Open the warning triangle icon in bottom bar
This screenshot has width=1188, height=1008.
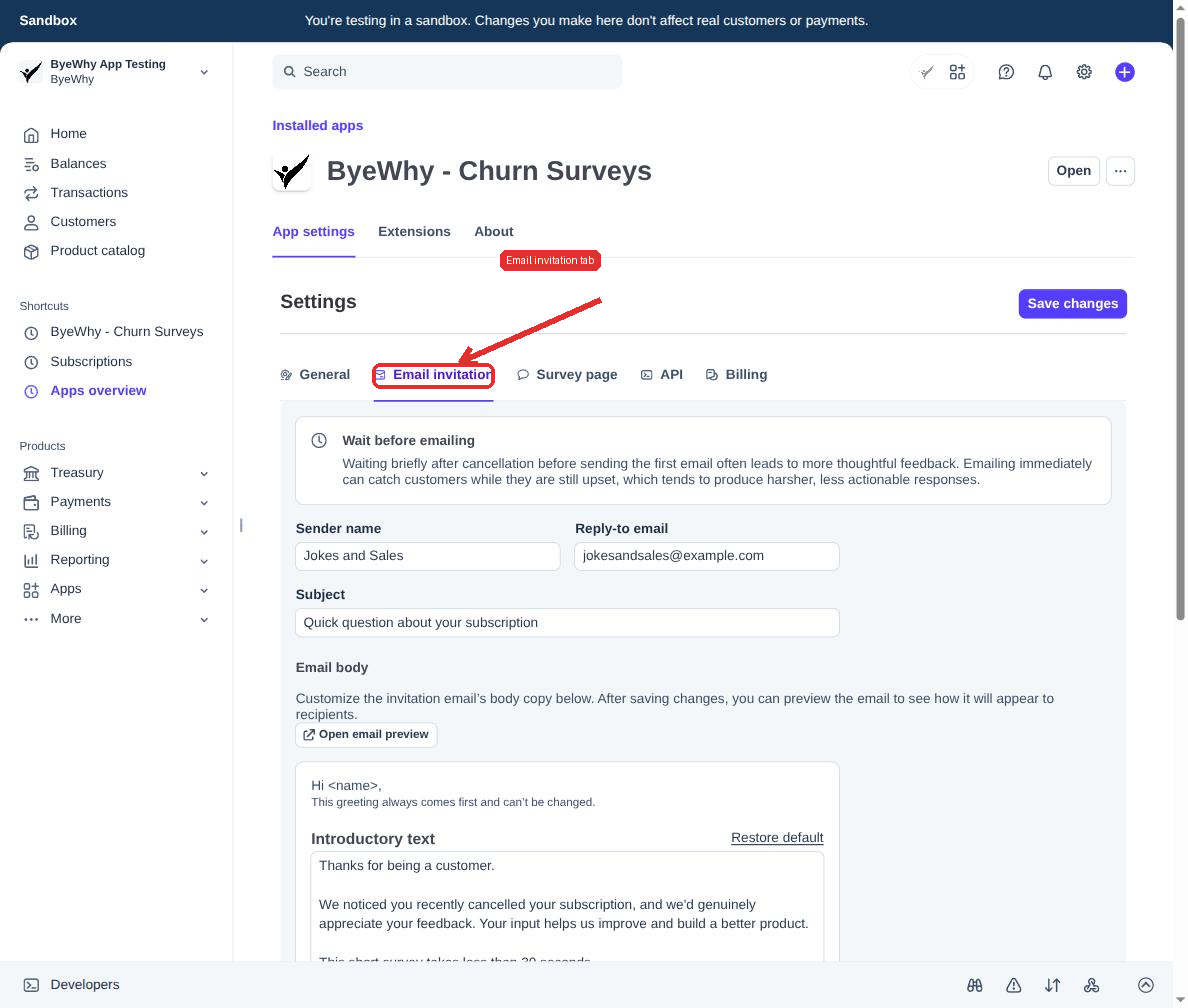tap(1014, 985)
